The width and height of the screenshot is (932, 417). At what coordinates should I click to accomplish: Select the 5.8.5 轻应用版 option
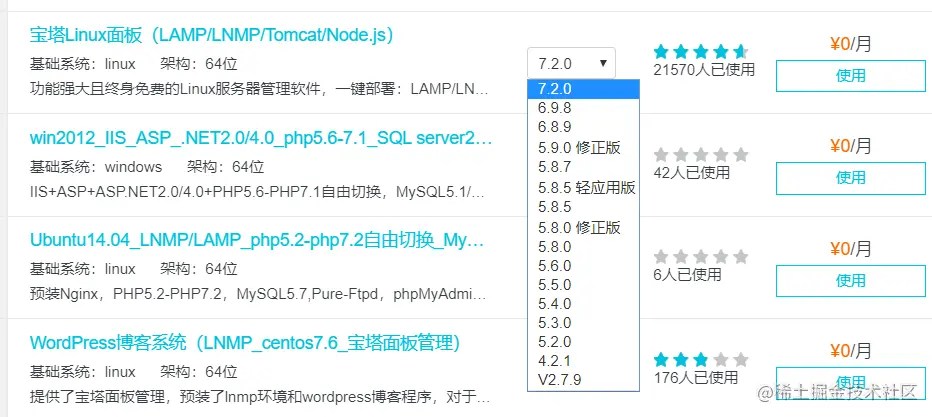[583, 188]
